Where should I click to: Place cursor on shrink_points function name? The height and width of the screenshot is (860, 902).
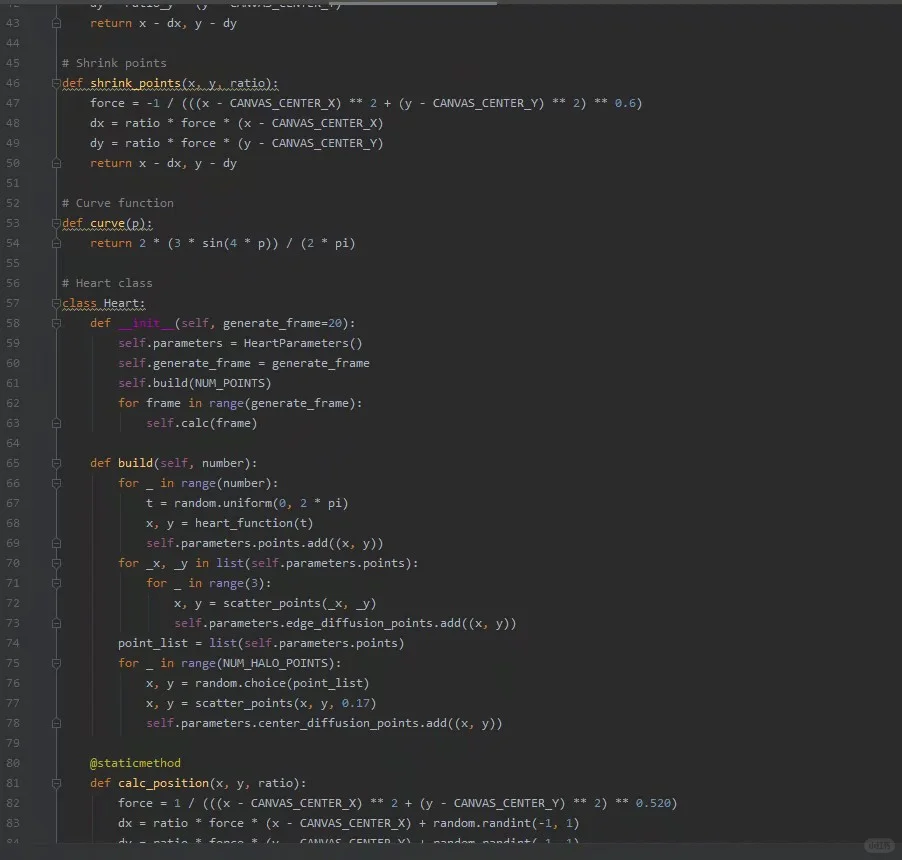135,83
